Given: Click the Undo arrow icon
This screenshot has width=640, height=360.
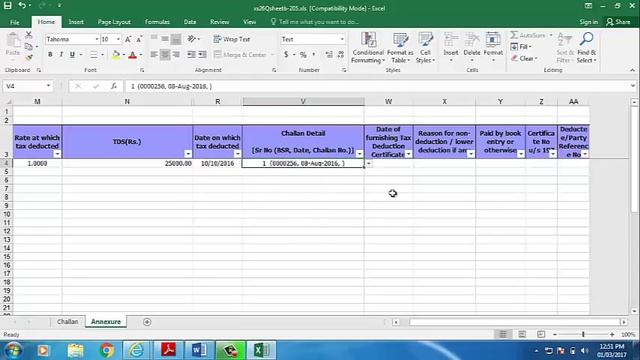Looking at the screenshot, I should [x=22, y=5].
